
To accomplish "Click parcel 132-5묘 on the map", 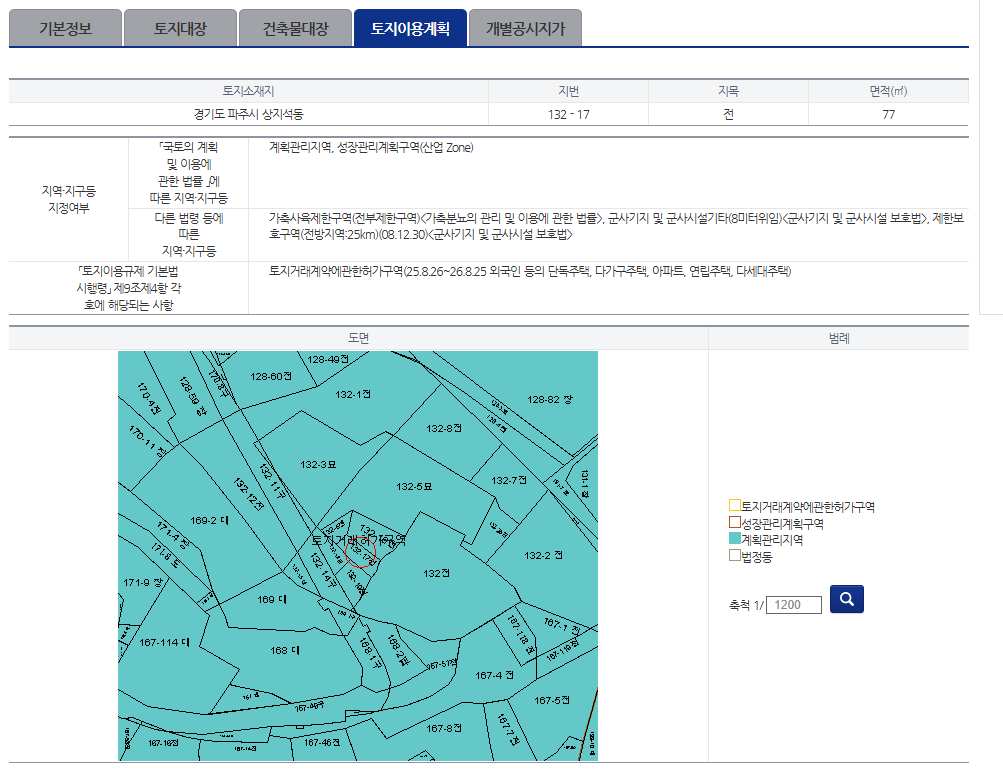I will click(412, 487).
